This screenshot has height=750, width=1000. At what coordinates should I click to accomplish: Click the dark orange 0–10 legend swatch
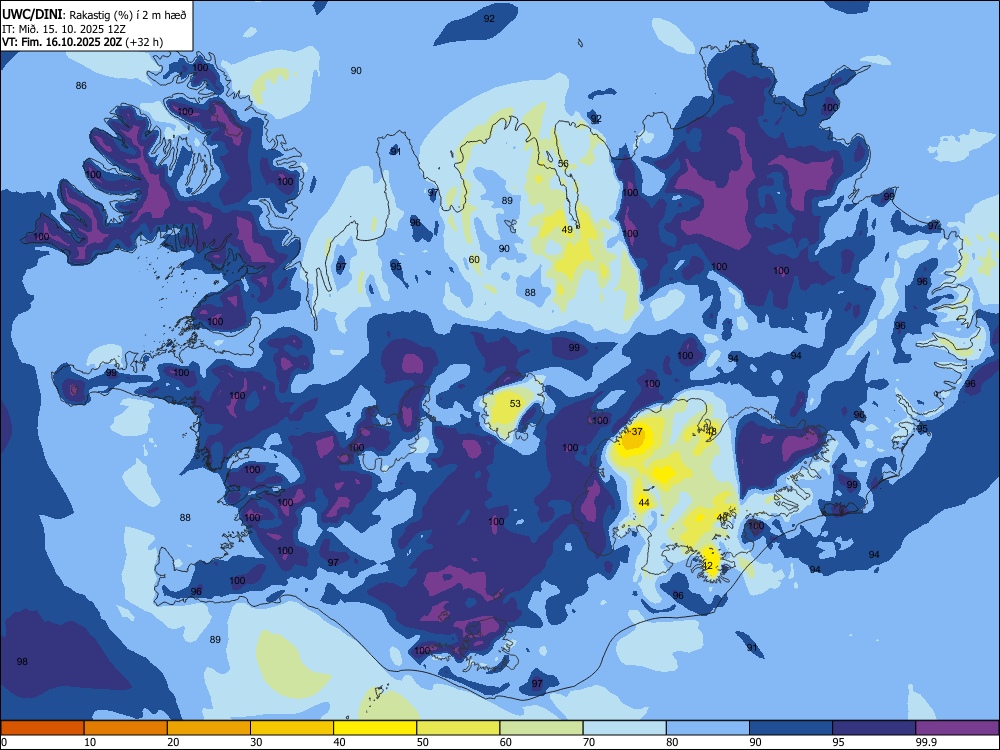42,728
